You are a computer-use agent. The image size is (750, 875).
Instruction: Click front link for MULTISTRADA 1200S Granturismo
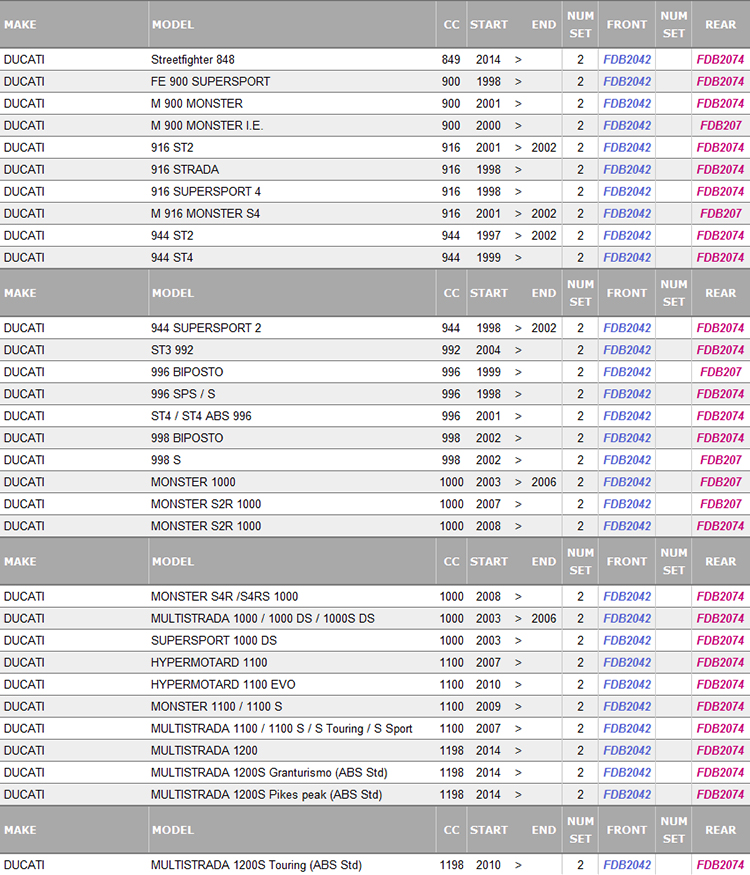[627, 773]
